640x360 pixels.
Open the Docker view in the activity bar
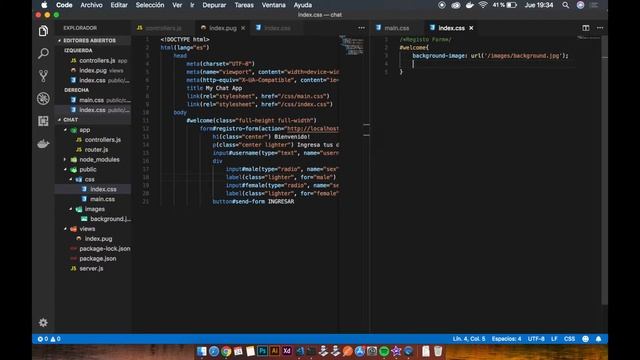pyautogui.click(x=43, y=143)
